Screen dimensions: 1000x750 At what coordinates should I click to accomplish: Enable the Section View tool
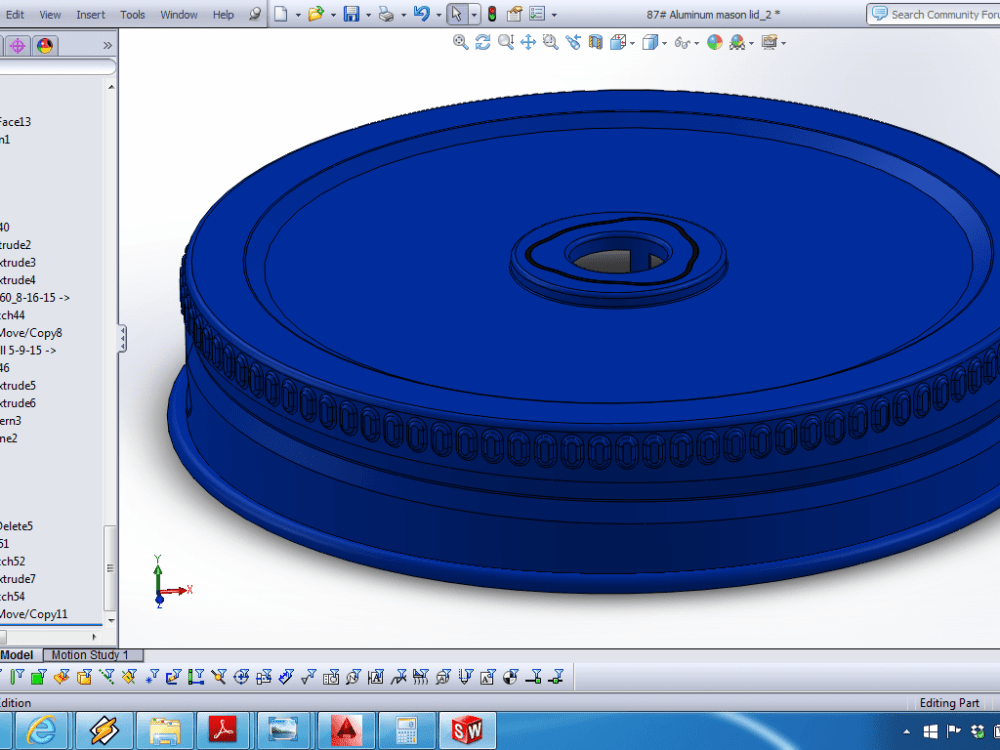pos(593,43)
